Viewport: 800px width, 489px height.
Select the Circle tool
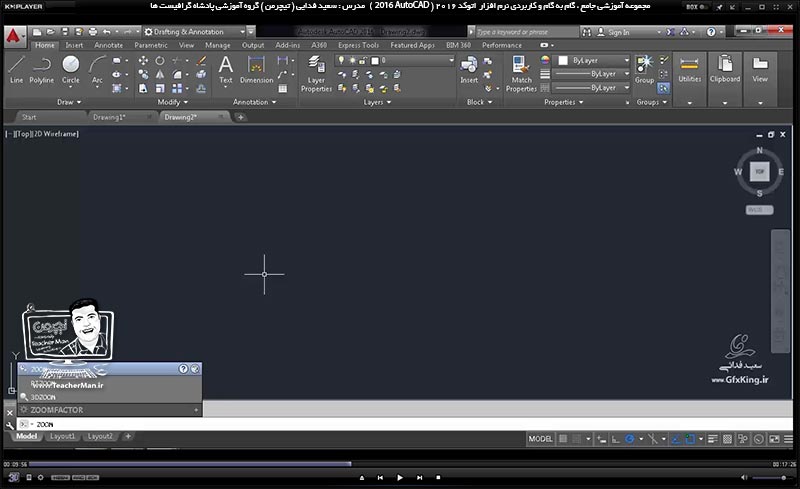click(x=70, y=69)
